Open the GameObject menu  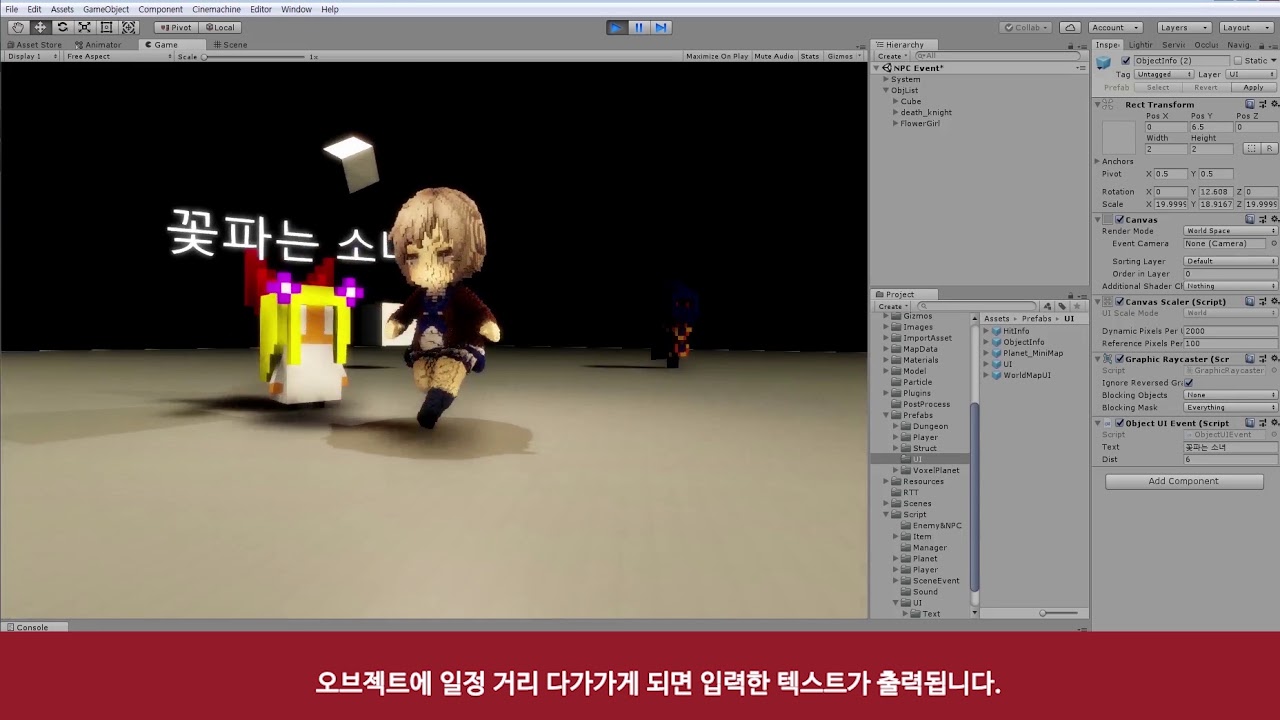tap(106, 9)
